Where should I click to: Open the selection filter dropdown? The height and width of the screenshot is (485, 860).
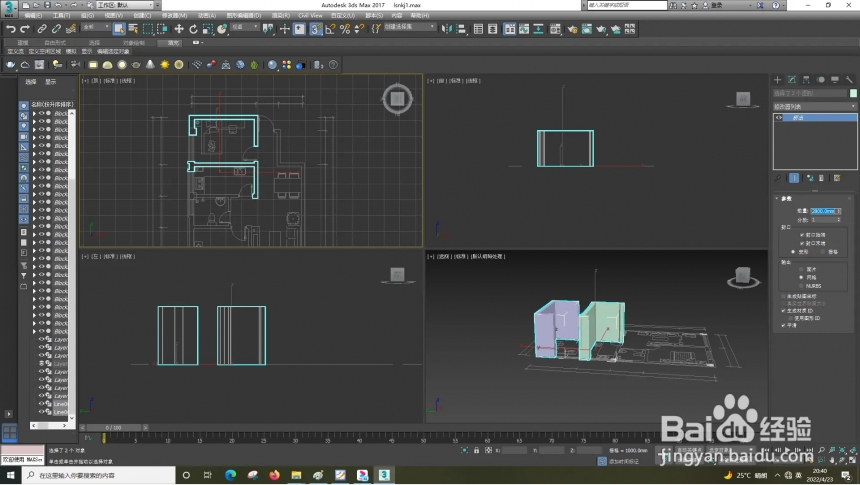pos(95,27)
